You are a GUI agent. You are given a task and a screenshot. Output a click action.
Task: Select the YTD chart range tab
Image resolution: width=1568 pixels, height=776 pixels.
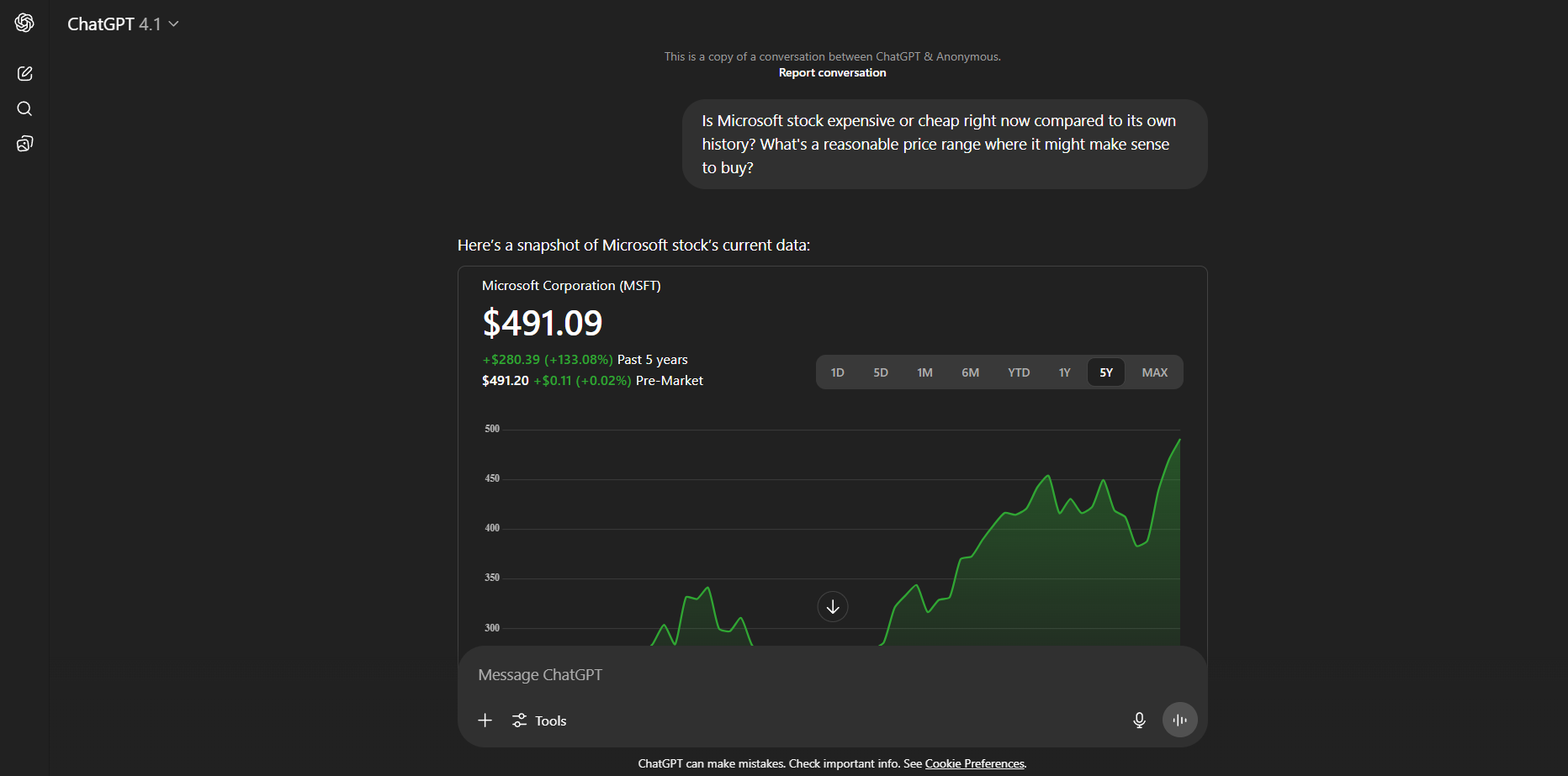pos(1019,372)
